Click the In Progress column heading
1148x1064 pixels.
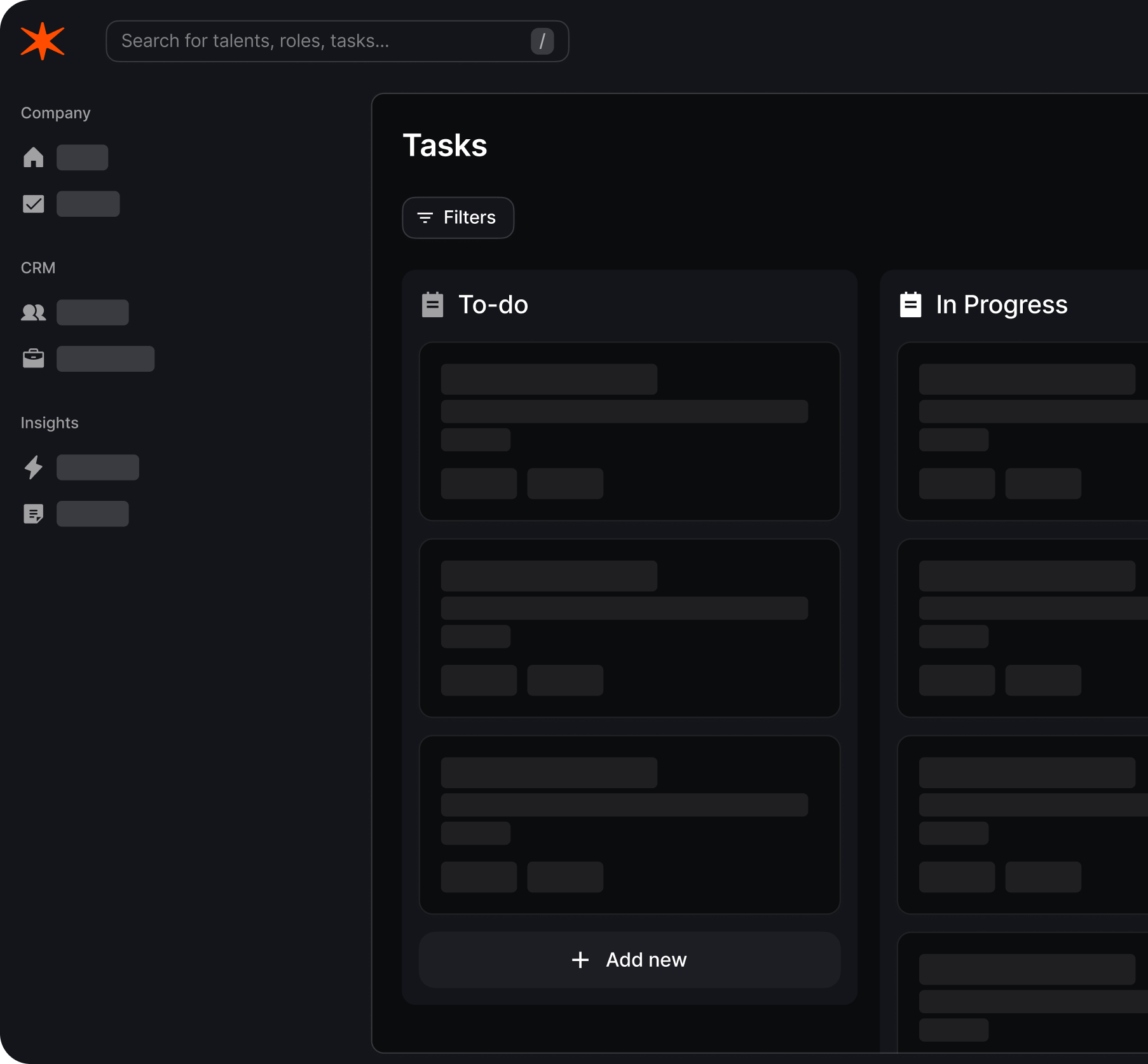point(1002,304)
